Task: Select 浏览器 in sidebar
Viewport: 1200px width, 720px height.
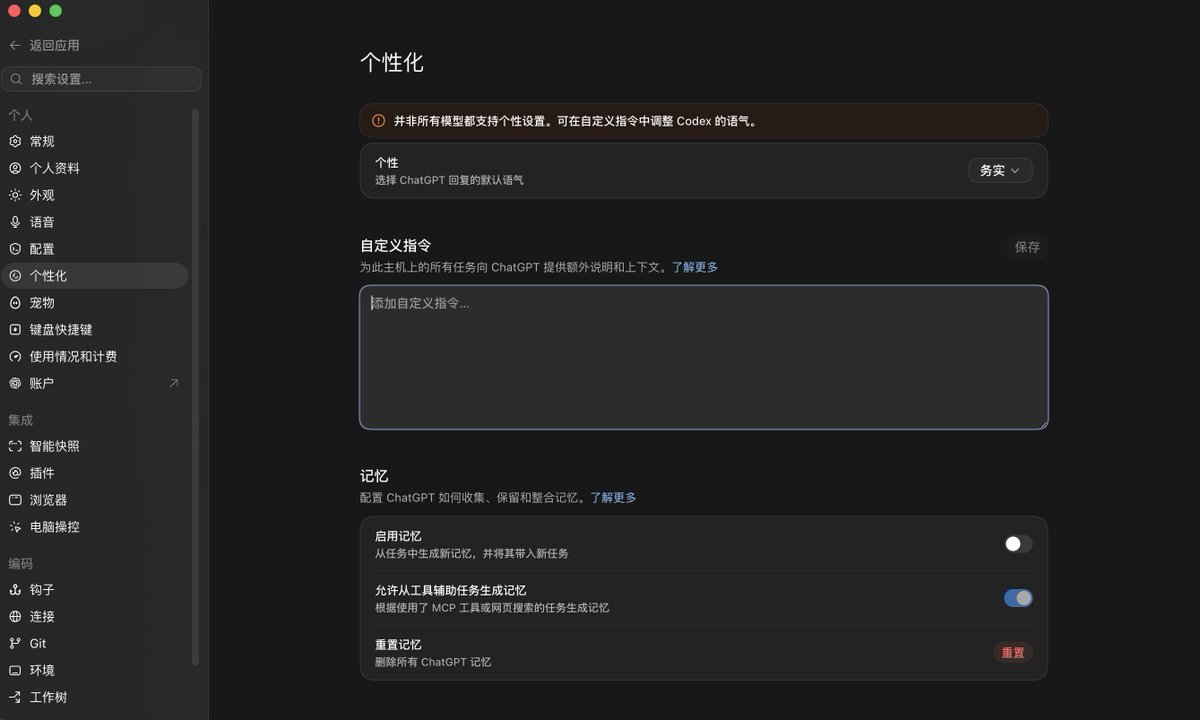Action: tap(94, 500)
